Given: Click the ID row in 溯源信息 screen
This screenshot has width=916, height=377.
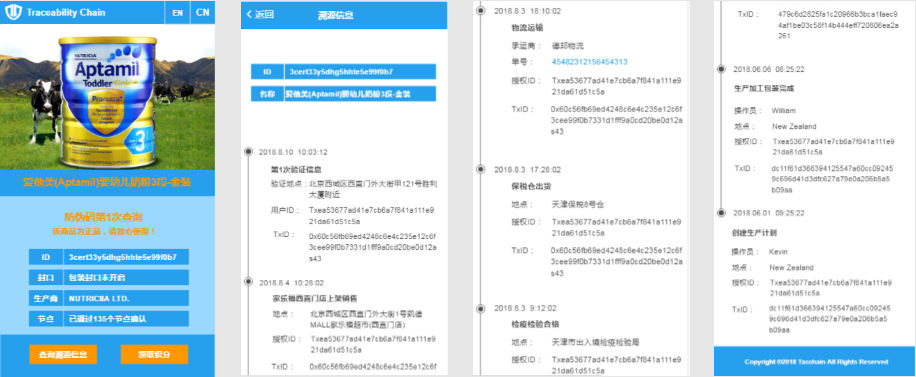Looking at the screenshot, I should (x=344, y=72).
